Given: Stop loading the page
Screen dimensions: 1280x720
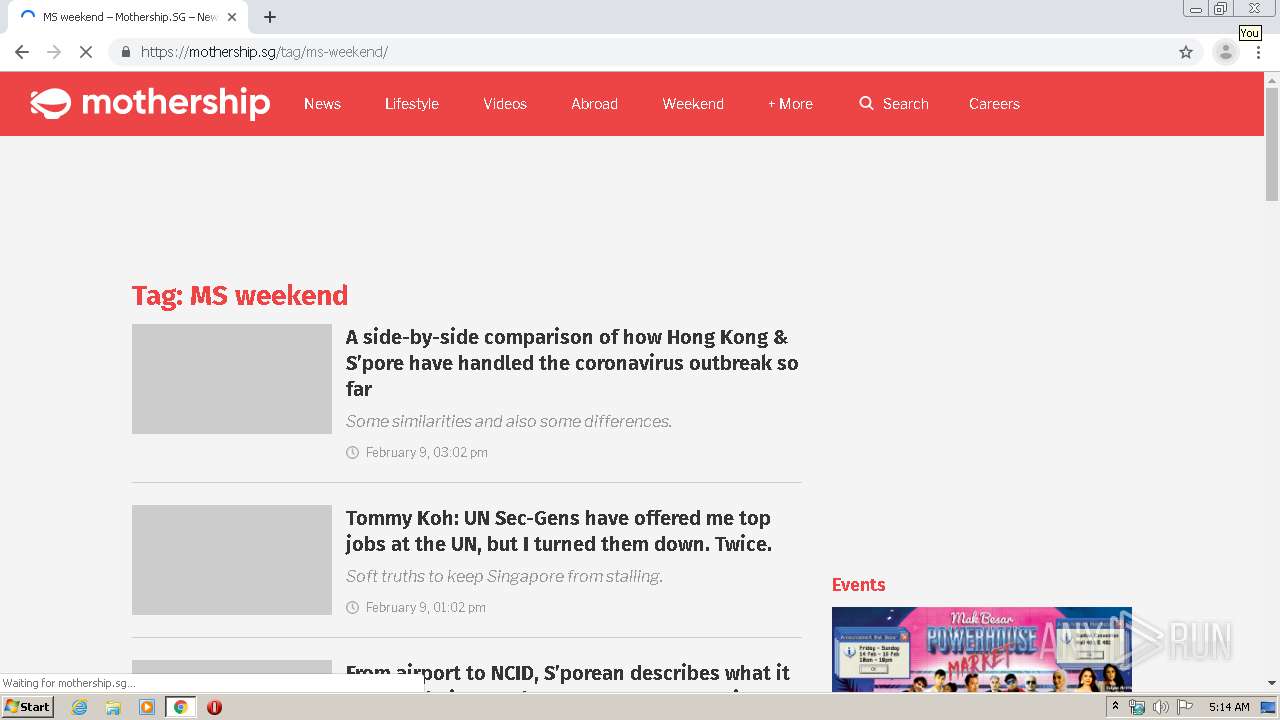Looking at the screenshot, I should pos(86,52).
